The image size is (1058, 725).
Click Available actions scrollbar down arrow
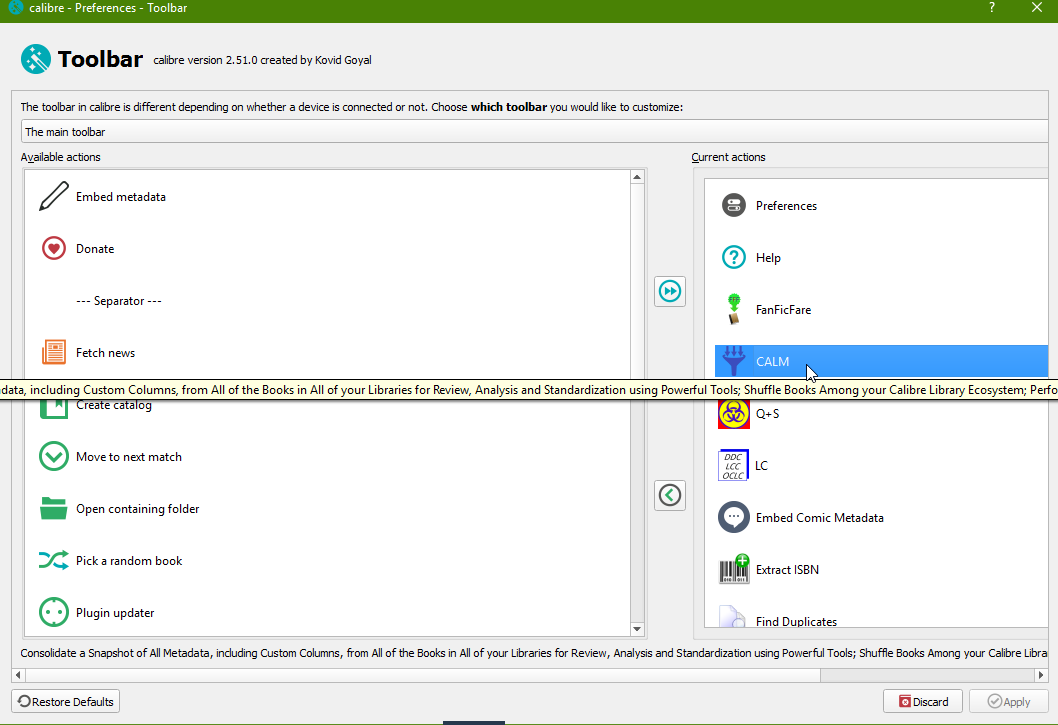coord(637,629)
